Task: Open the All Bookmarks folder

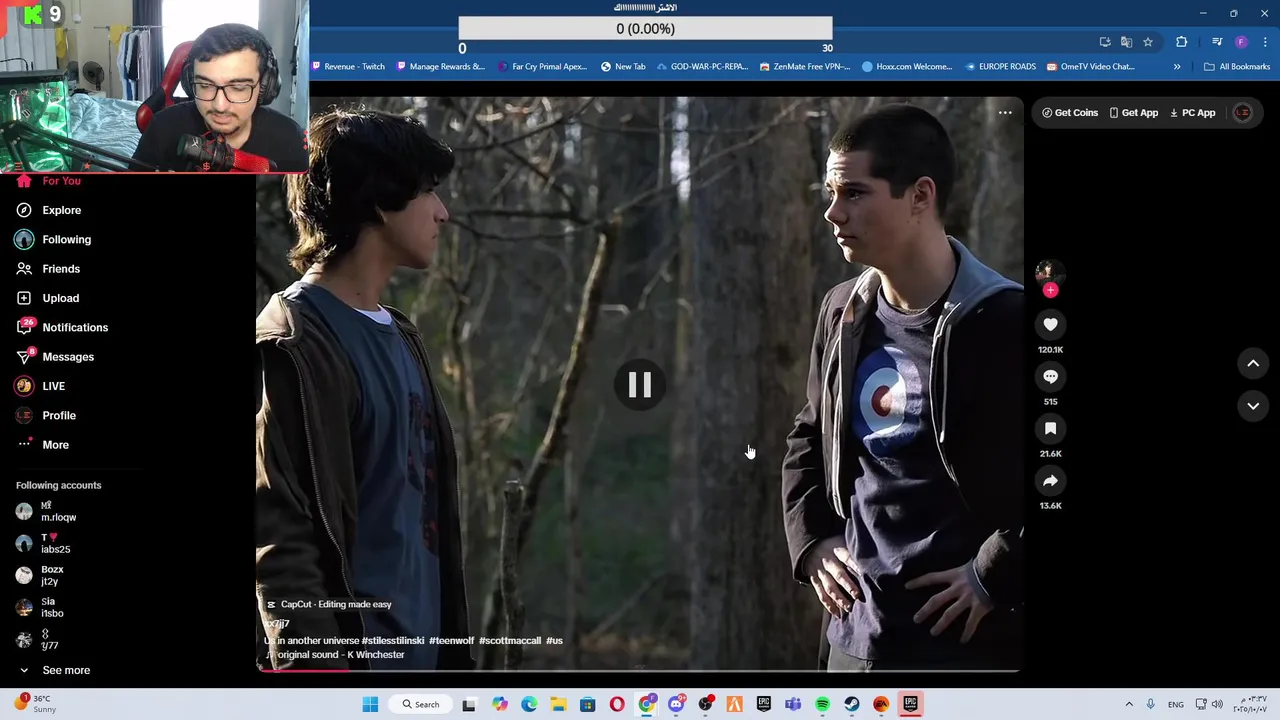Action: pyautogui.click(x=1237, y=67)
